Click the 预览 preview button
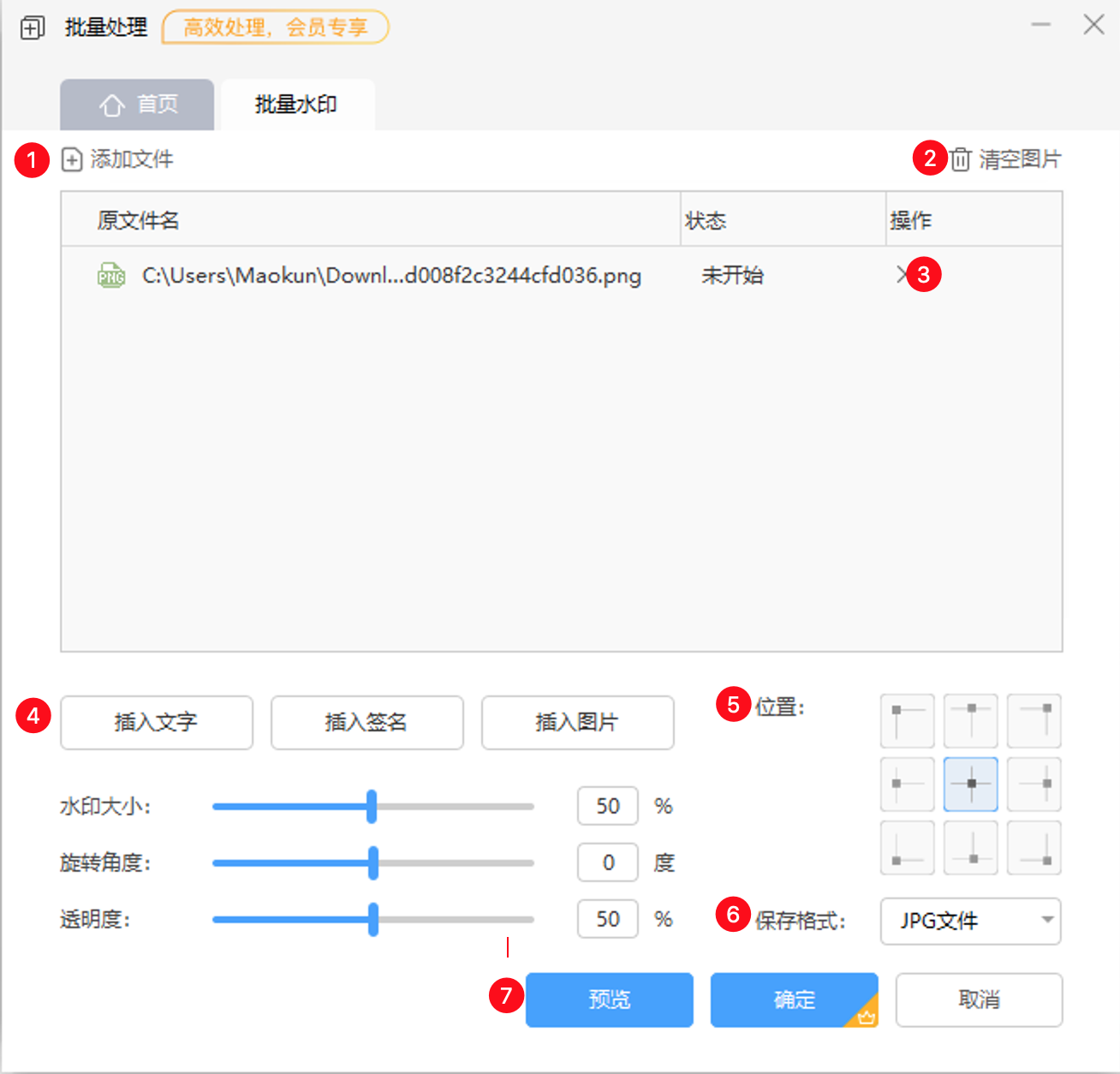Screen dimensions: 1120x1074 pyautogui.click(x=609, y=999)
